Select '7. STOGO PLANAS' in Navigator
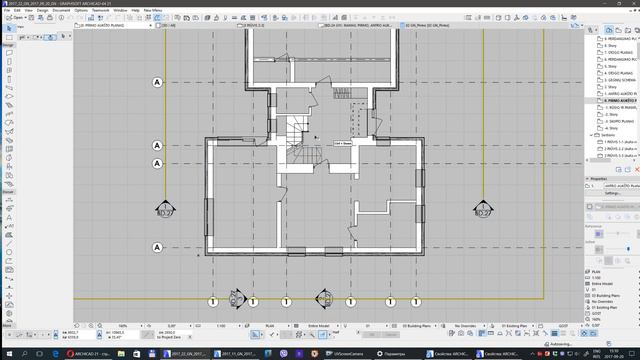Viewport: 640px width, 360px height. 616,52
